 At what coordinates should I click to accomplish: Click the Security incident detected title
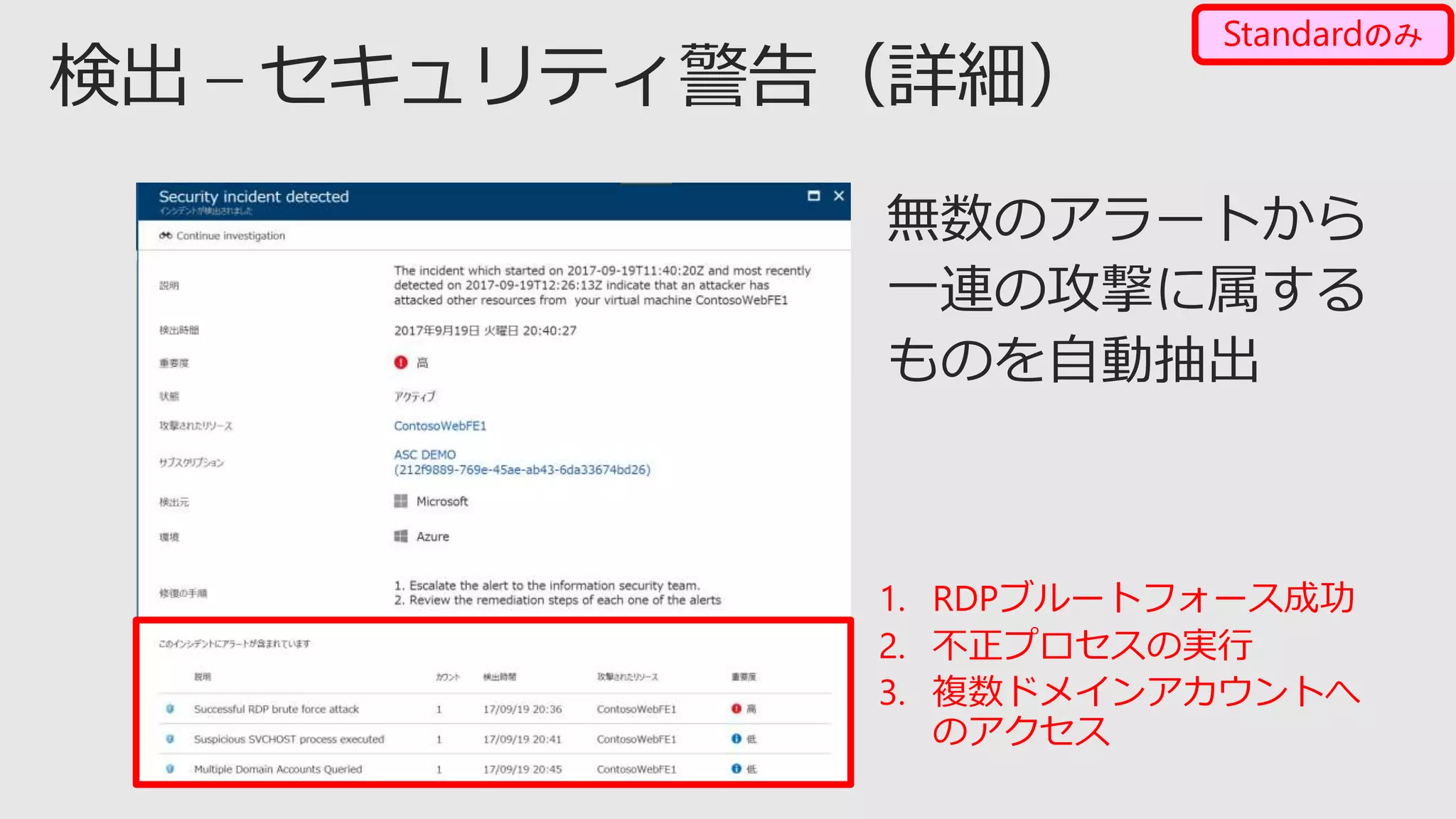click(x=254, y=196)
